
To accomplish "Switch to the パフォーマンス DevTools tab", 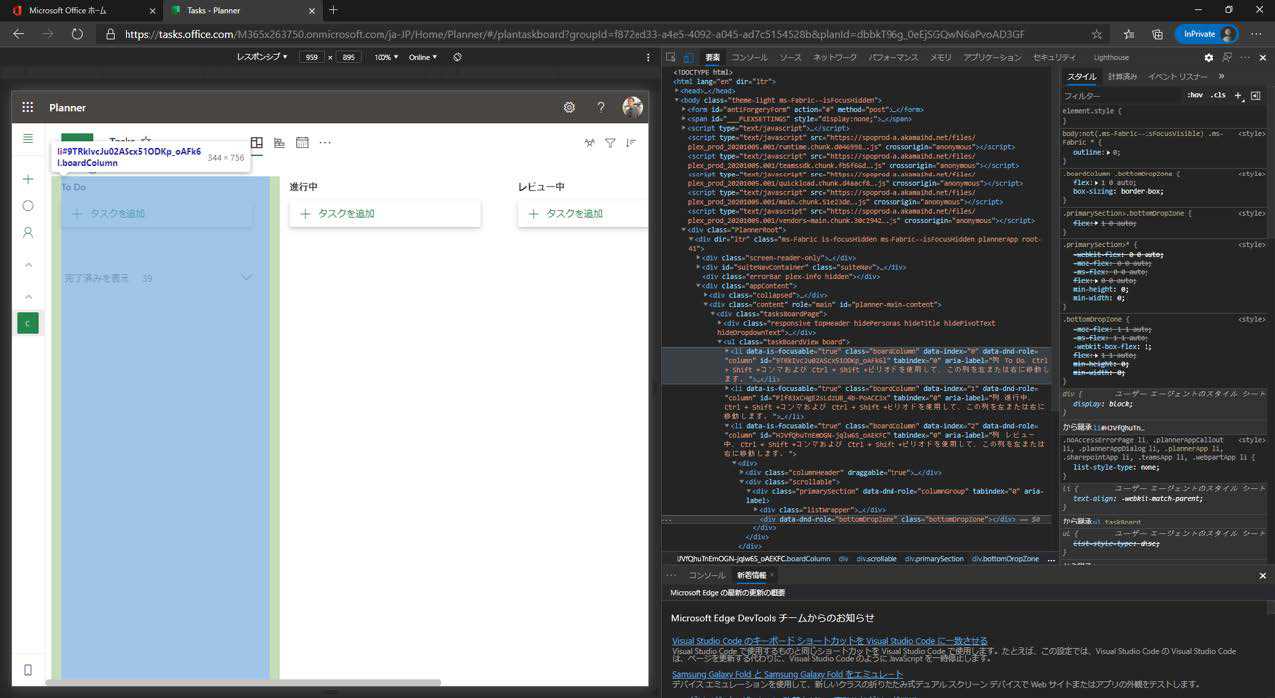I will (x=893, y=58).
